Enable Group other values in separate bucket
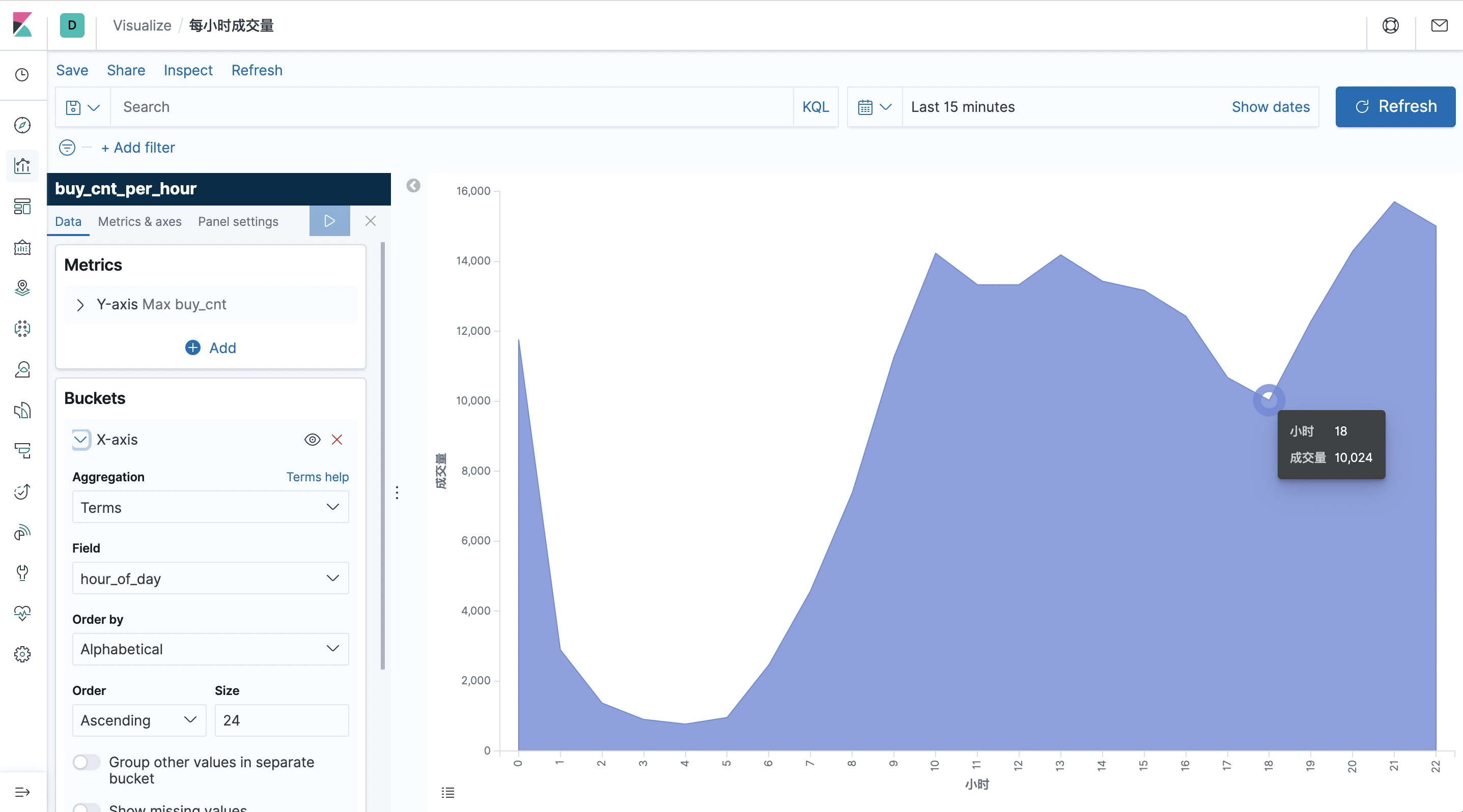 click(x=87, y=762)
